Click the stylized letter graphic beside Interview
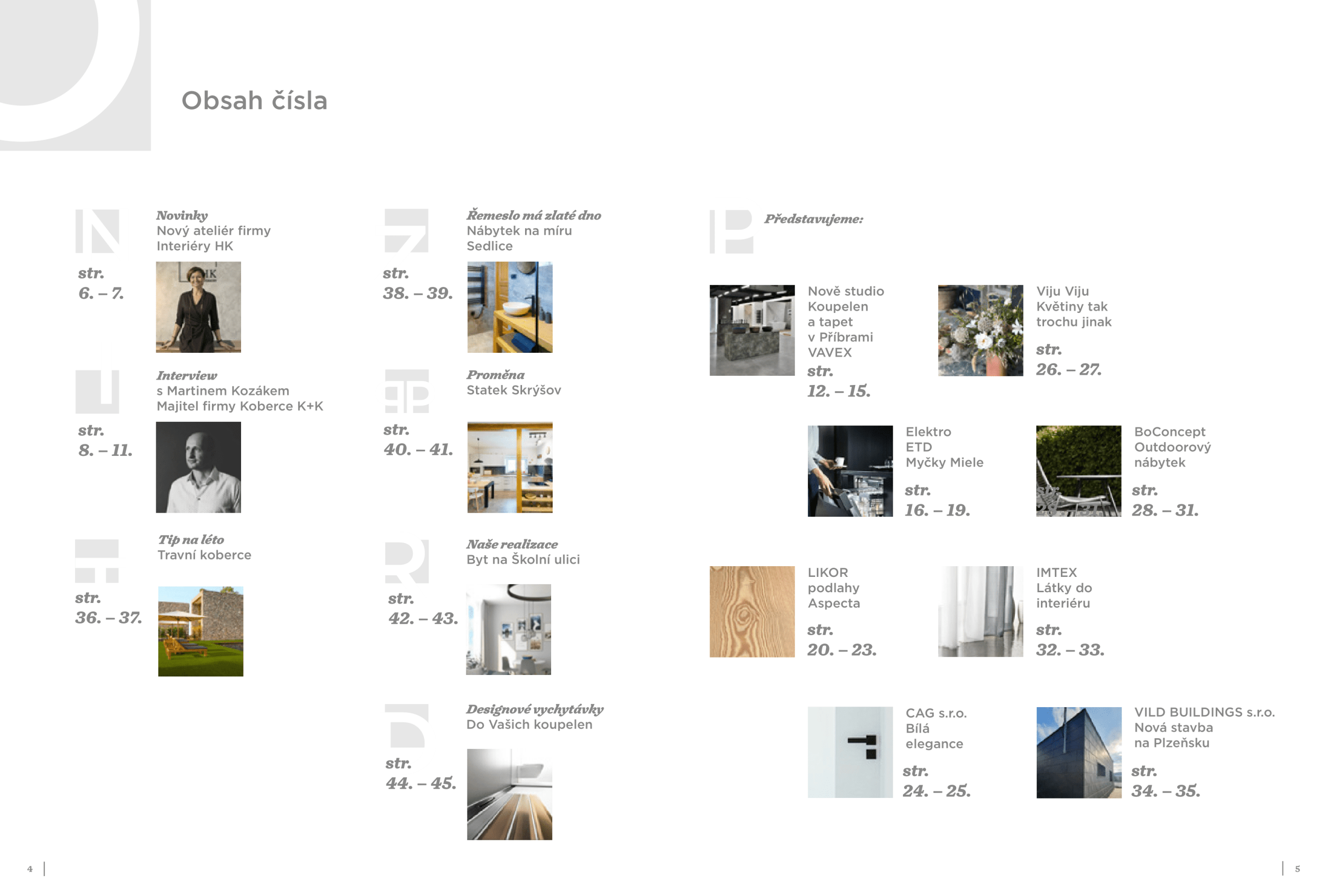The image size is (1328, 896). 97,392
